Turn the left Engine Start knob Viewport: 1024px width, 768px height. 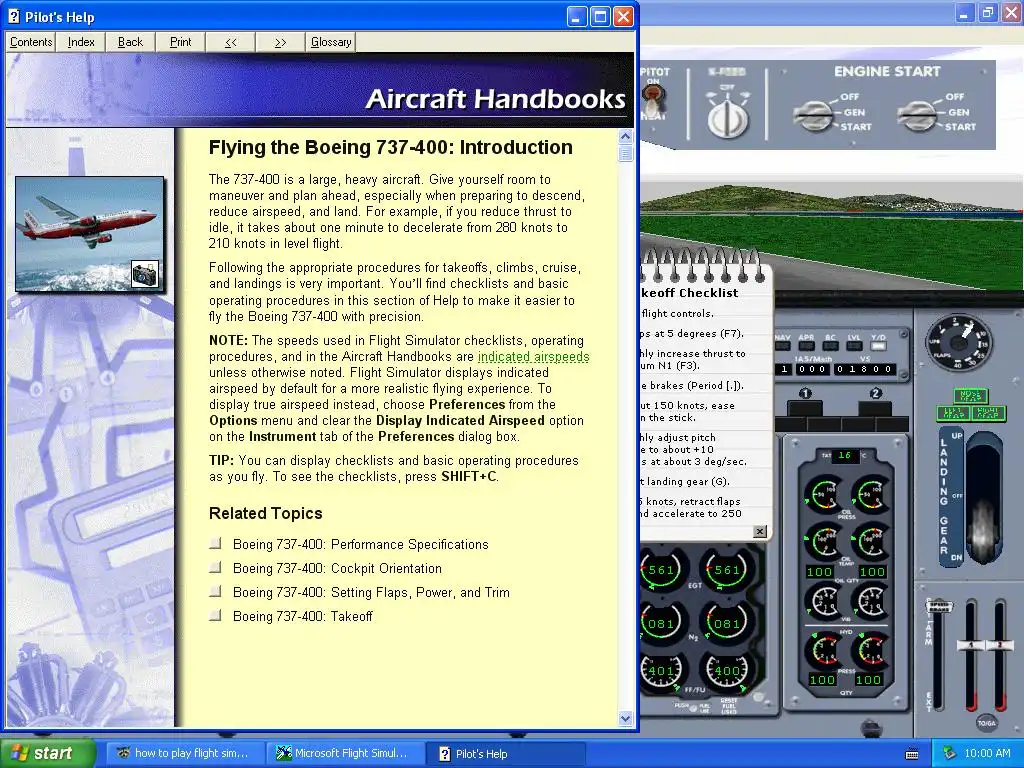click(x=814, y=114)
